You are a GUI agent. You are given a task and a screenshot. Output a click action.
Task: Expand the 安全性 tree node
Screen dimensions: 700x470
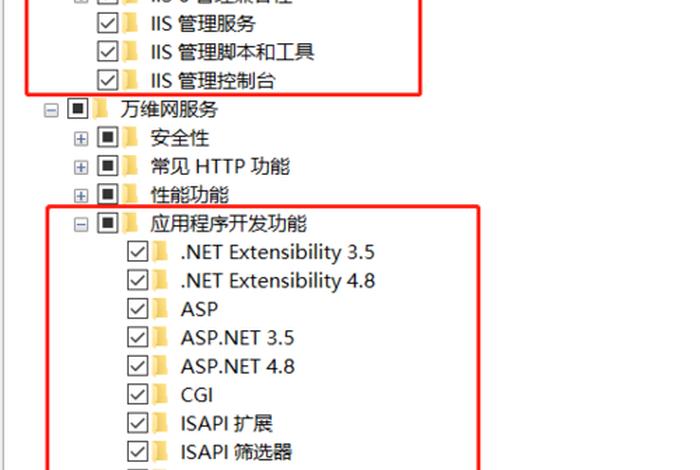tap(81, 139)
